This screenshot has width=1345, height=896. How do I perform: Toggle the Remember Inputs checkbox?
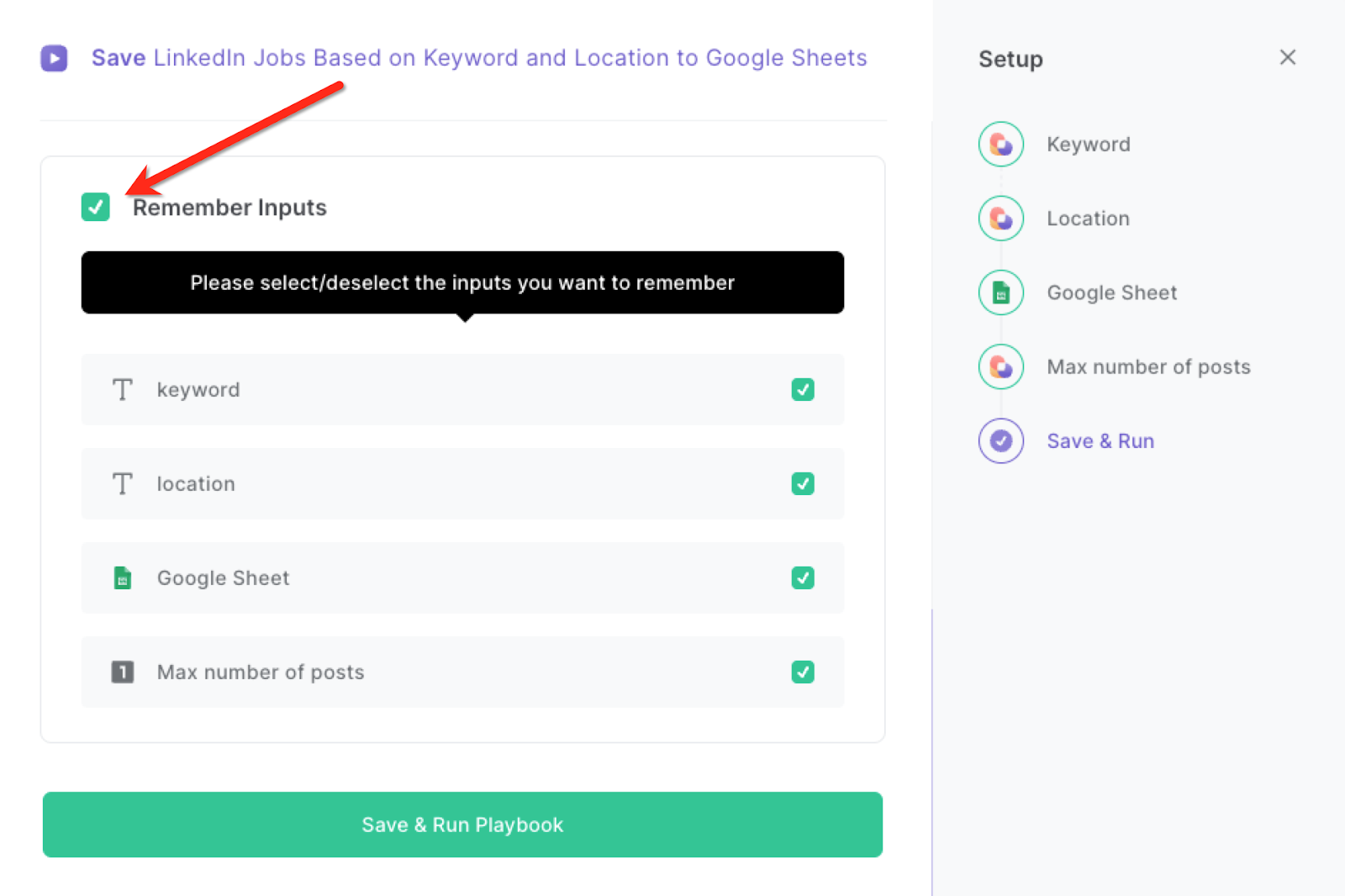click(96, 207)
